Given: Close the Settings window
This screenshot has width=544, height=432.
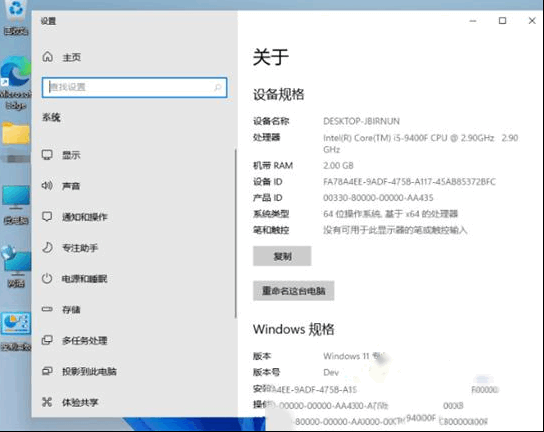Looking at the screenshot, I should pyautogui.click(x=532, y=21).
